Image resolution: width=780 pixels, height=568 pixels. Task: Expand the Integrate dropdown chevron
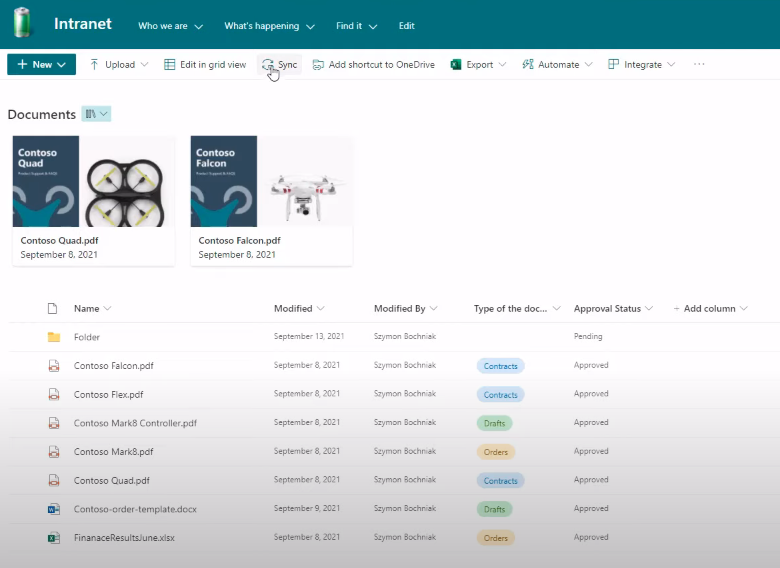(671, 65)
